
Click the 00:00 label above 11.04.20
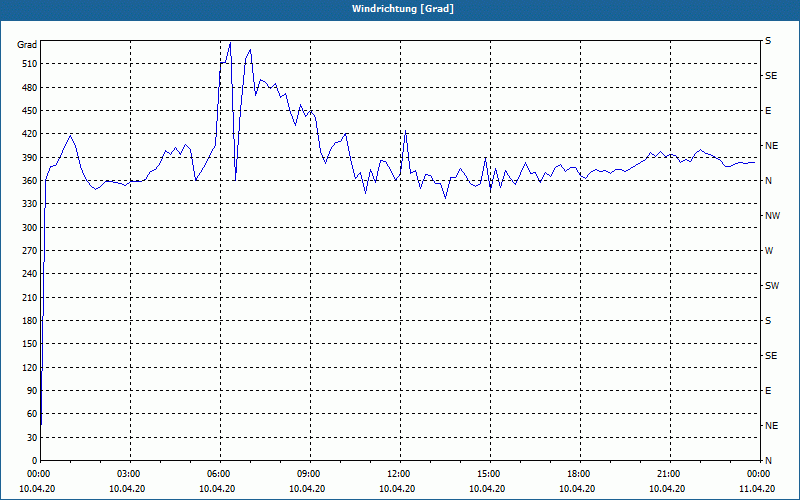[758, 474]
